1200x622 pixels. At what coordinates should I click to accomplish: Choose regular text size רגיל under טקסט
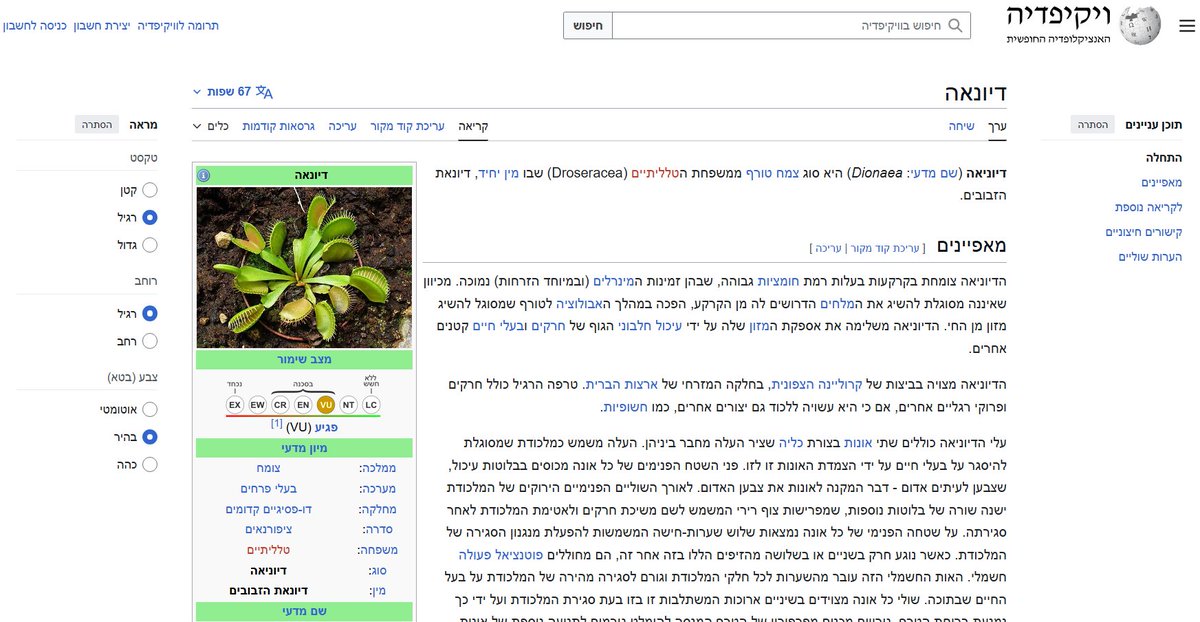tap(150, 217)
